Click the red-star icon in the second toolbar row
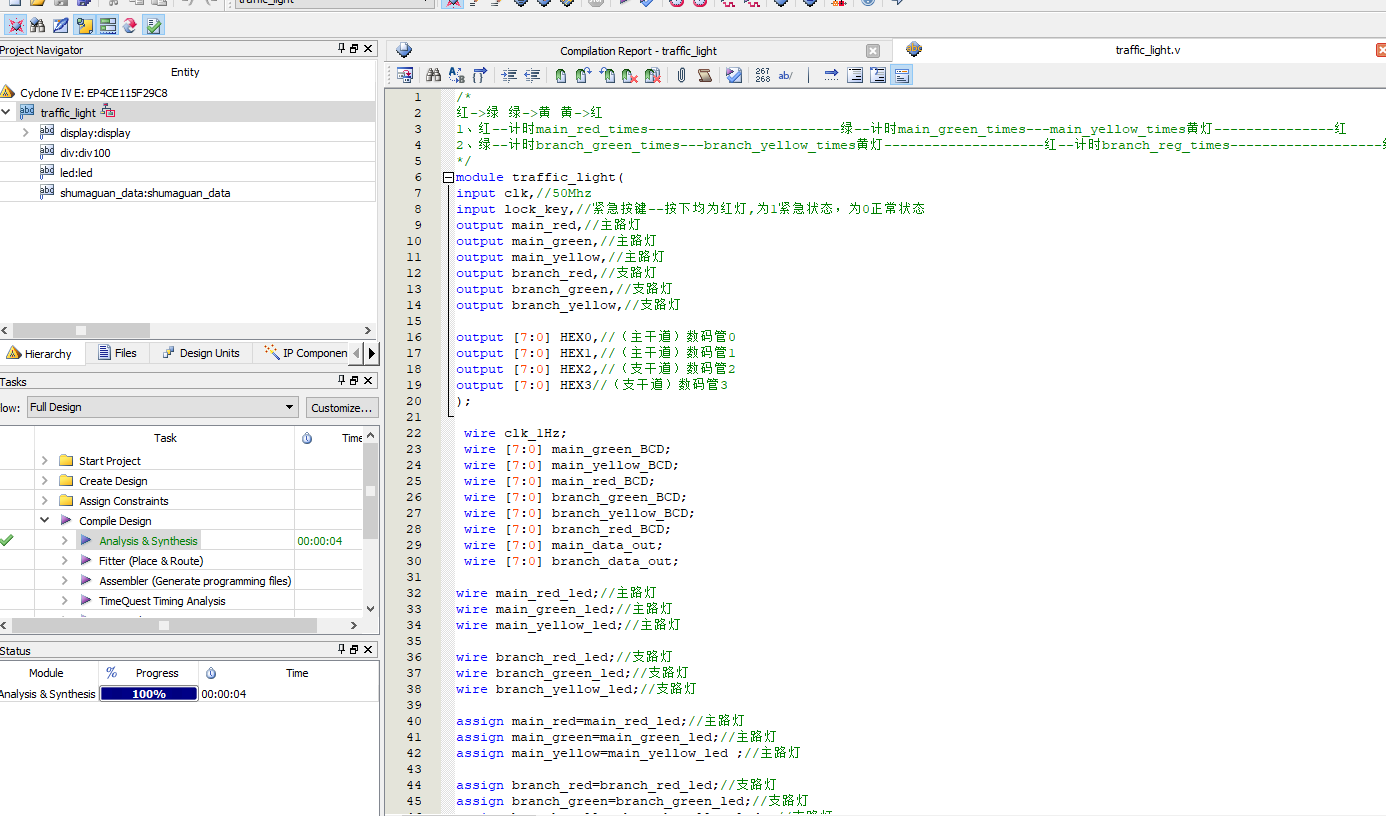Image resolution: width=1386 pixels, height=816 pixels. tap(16, 25)
